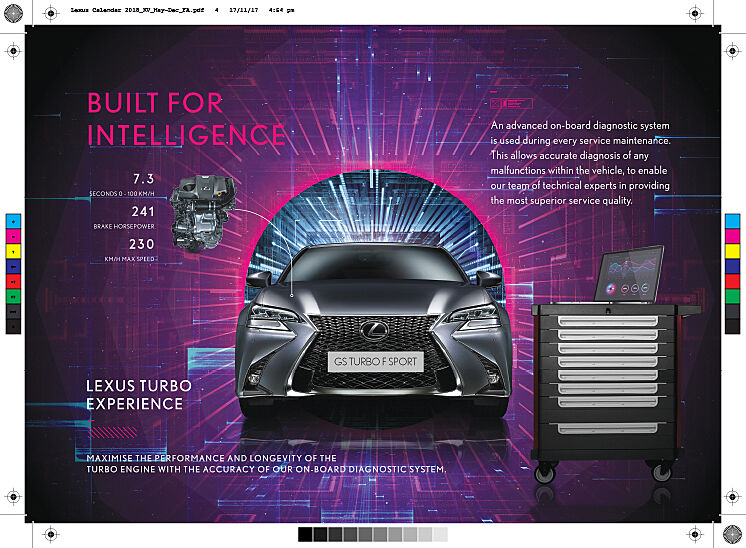Click the top drawer of the tool cabinet

(x=608, y=321)
